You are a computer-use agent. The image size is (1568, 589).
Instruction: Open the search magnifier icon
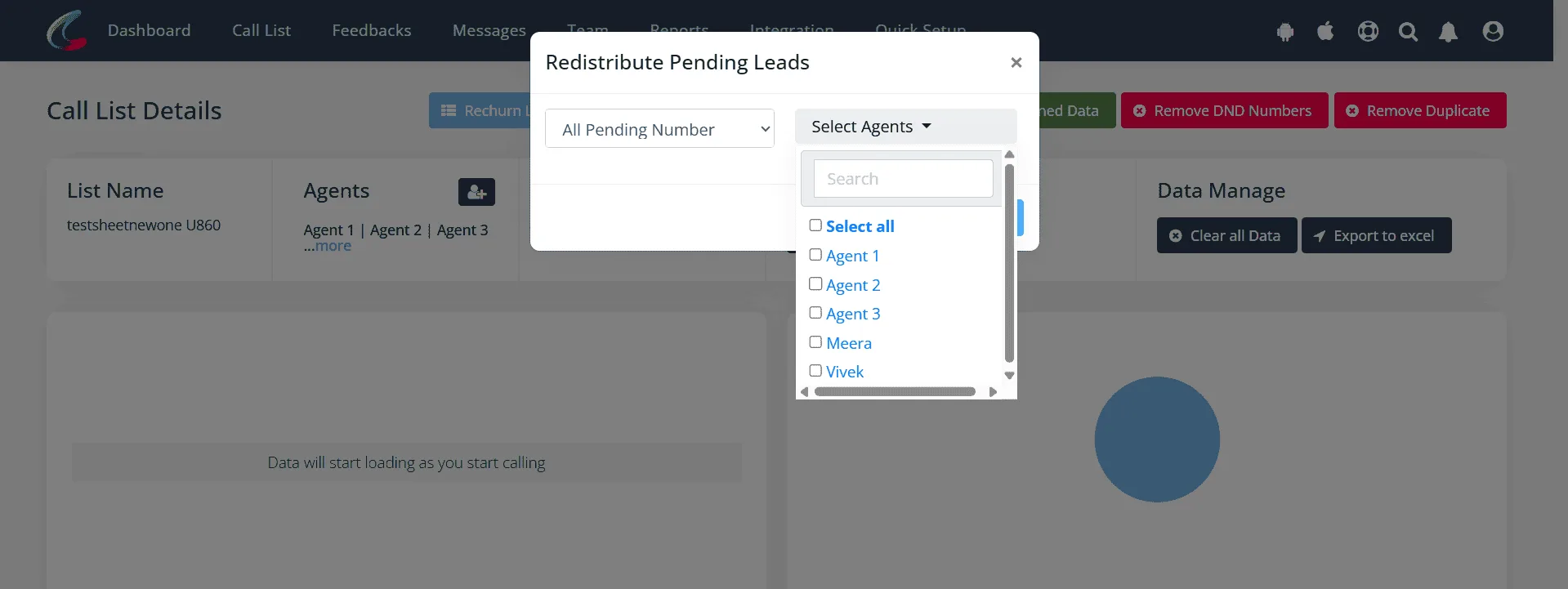click(1408, 32)
